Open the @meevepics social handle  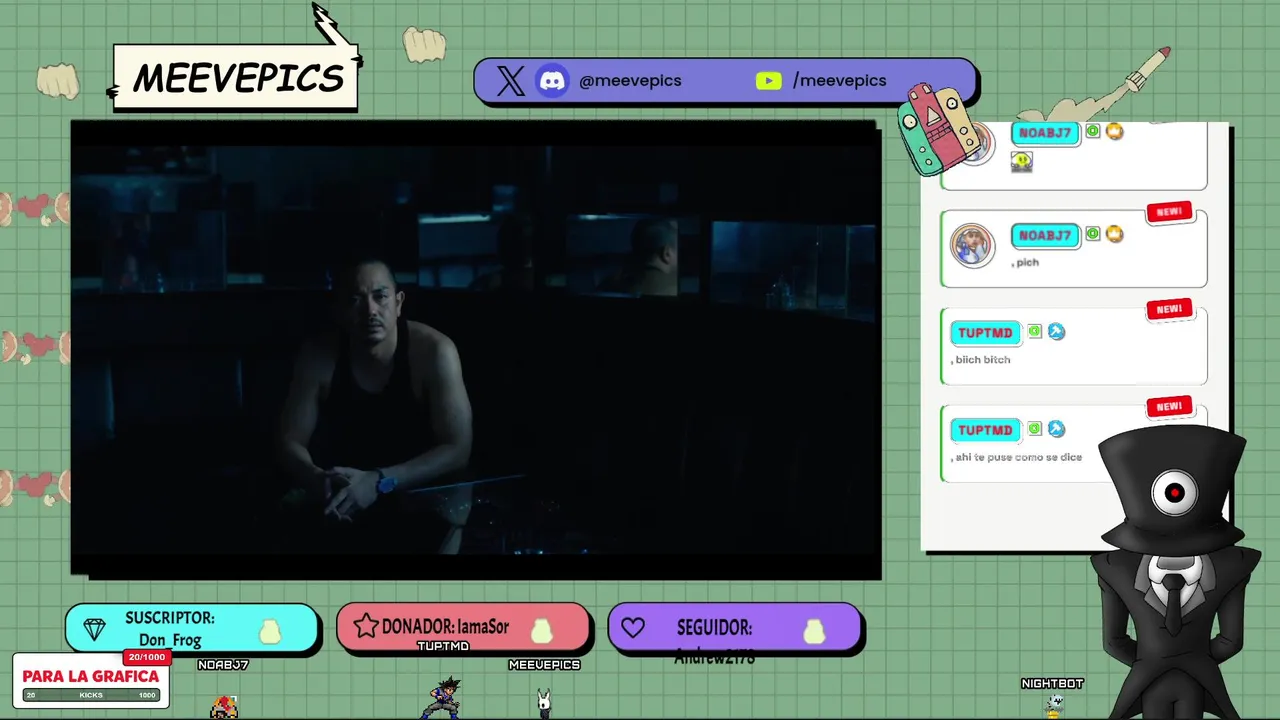pyautogui.click(x=630, y=81)
